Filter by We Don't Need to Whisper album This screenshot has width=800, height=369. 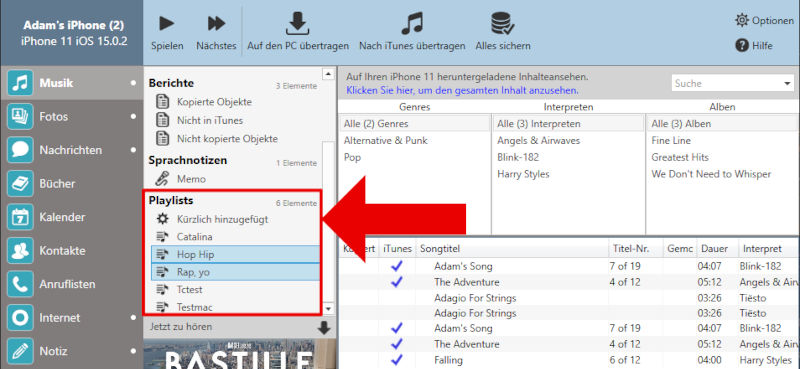pyautogui.click(x=711, y=174)
